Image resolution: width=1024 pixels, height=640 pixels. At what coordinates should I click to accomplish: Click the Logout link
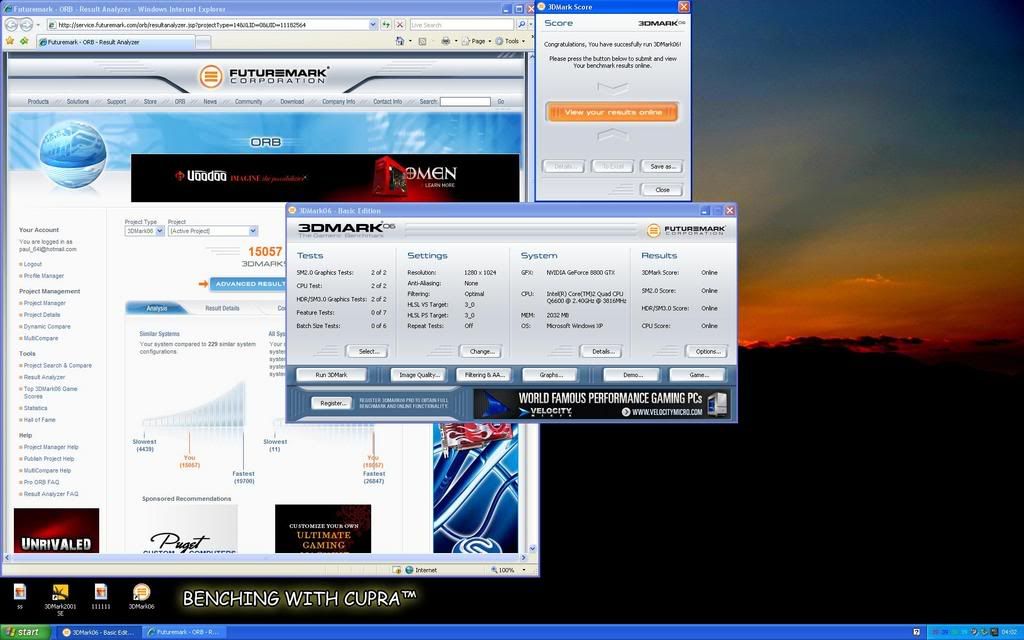33,264
